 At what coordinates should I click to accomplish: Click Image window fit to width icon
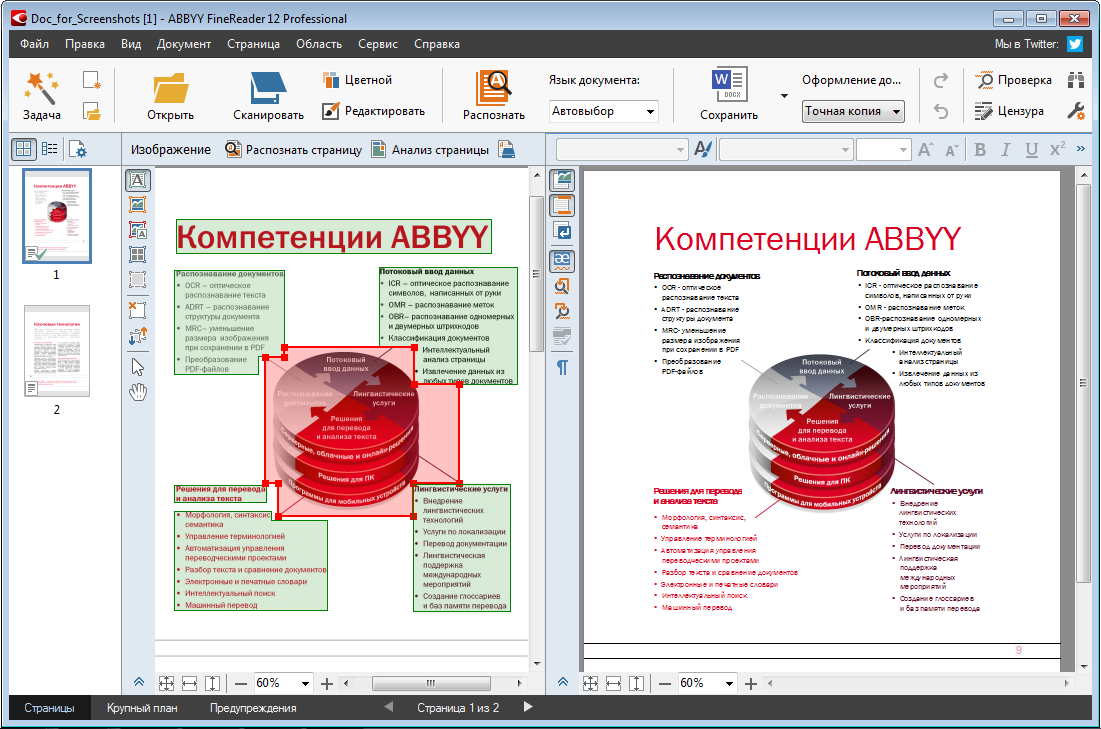coord(190,683)
